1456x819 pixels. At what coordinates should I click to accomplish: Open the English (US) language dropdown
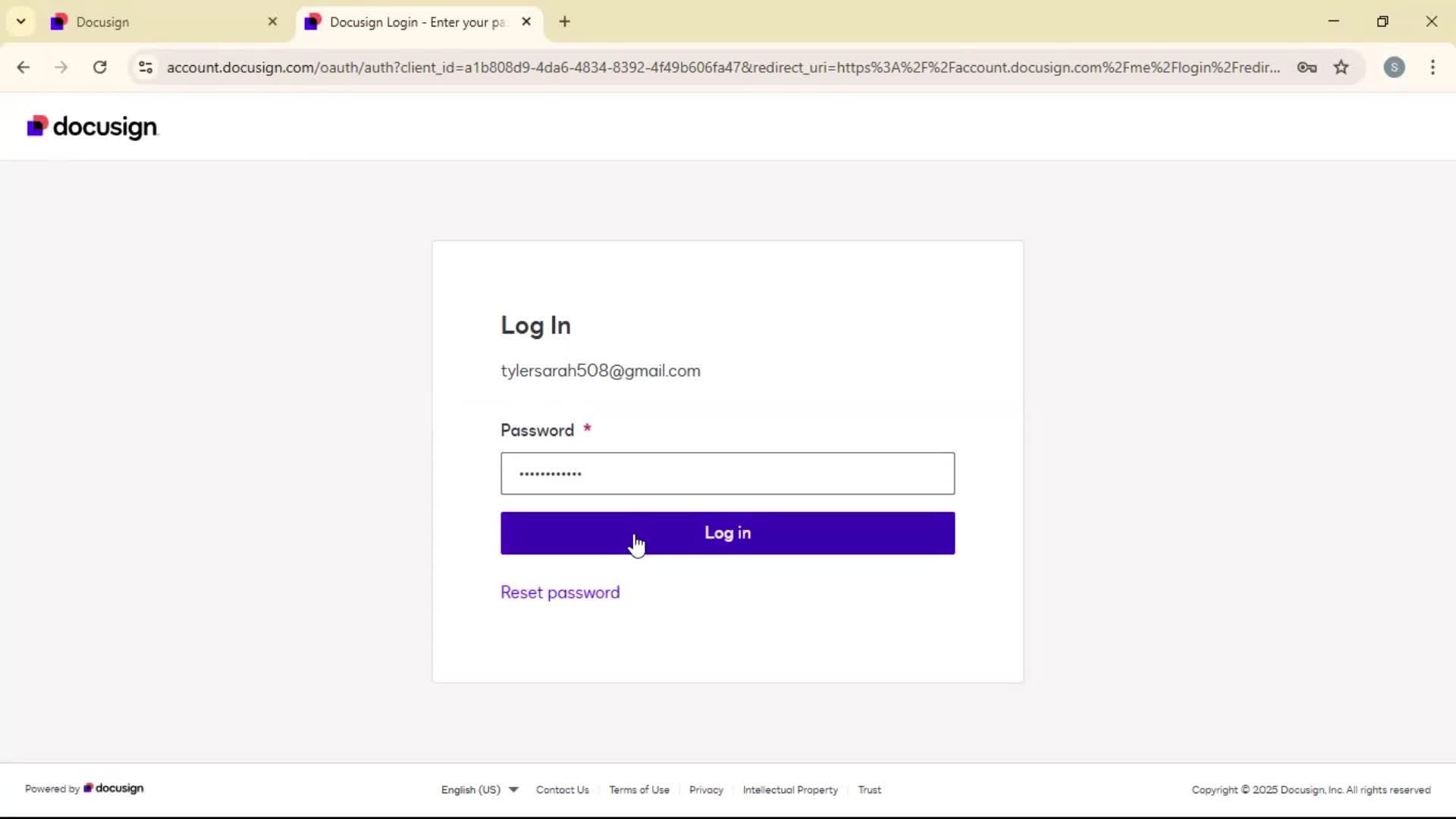click(x=479, y=789)
